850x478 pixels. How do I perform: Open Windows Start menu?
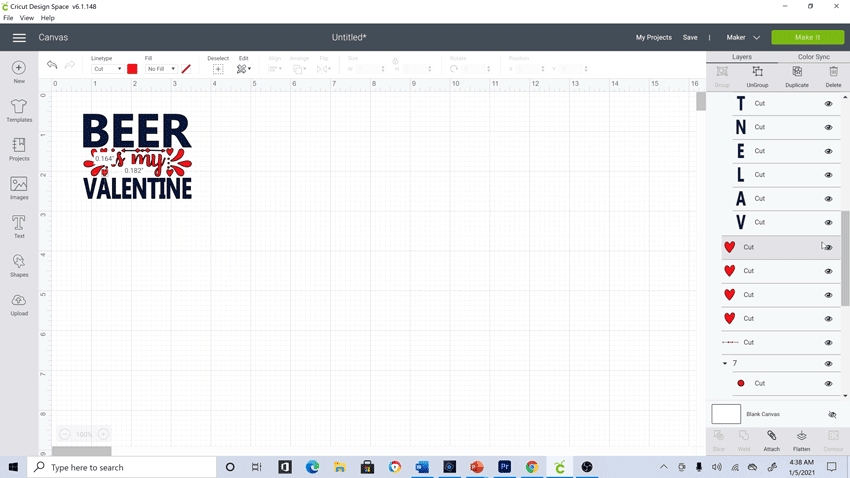coord(14,467)
